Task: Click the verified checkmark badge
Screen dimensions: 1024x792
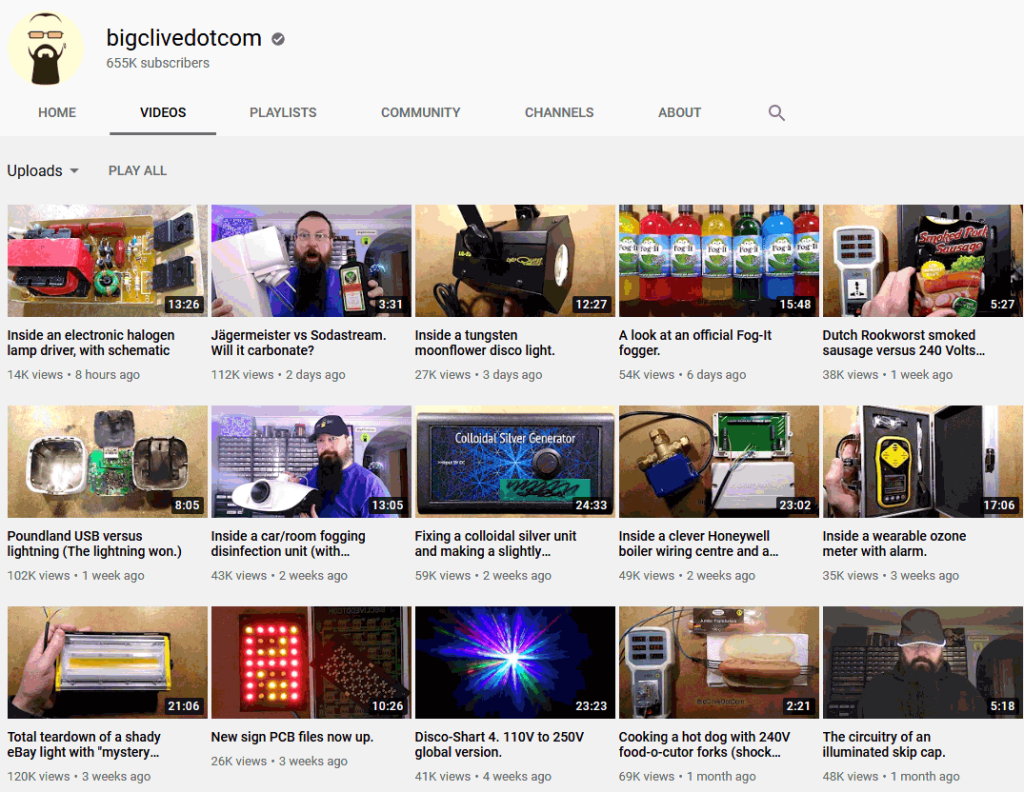Action: pos(278,39)
